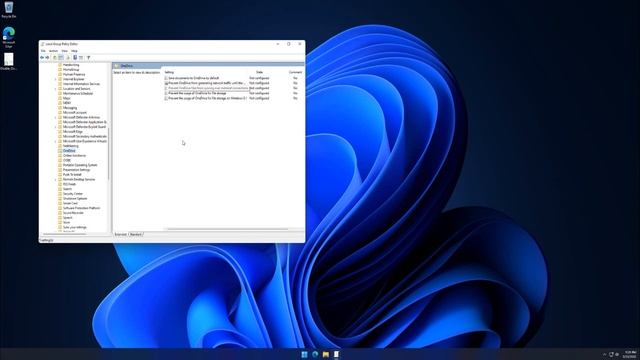
Task: Open the Action menu
Action: (x=53, y=51)
